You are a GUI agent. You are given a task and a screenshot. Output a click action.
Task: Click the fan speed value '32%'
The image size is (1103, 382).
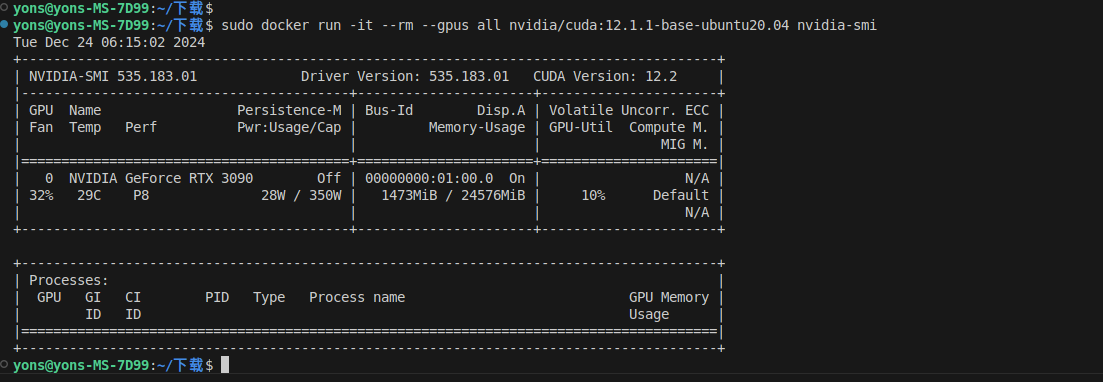[42, 195]
